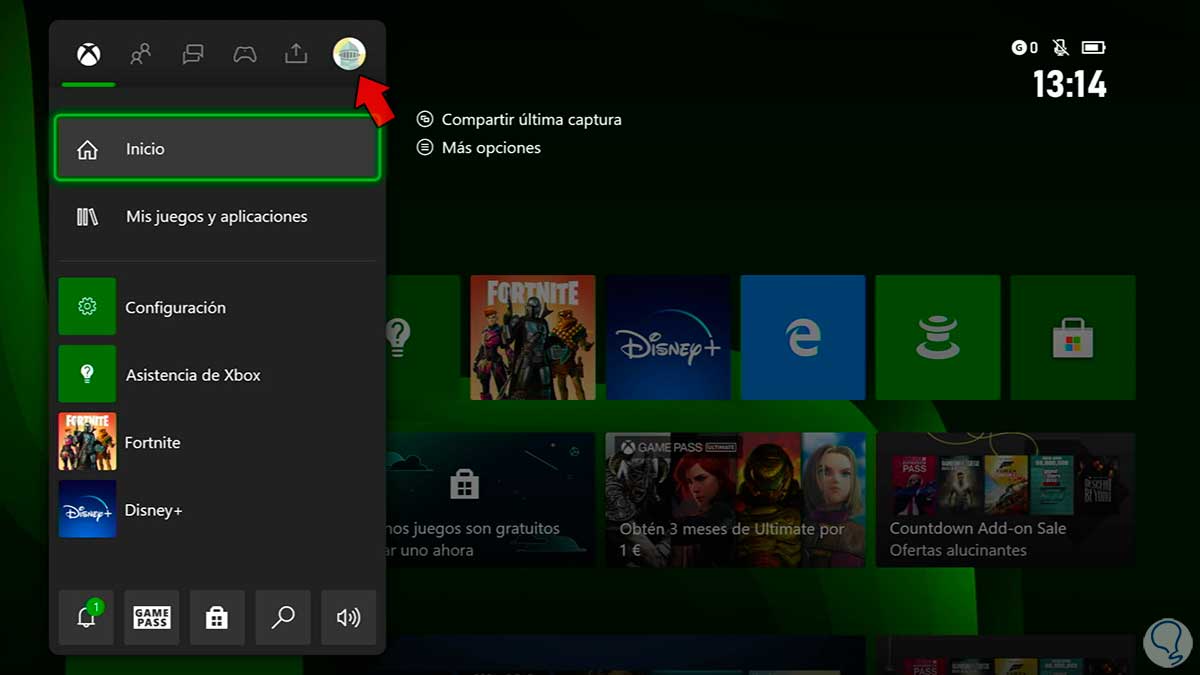The width and height of the screenshot is (1200, 675).
Task: Open the Microsoft Edge tile
Action: pos(802,337)
